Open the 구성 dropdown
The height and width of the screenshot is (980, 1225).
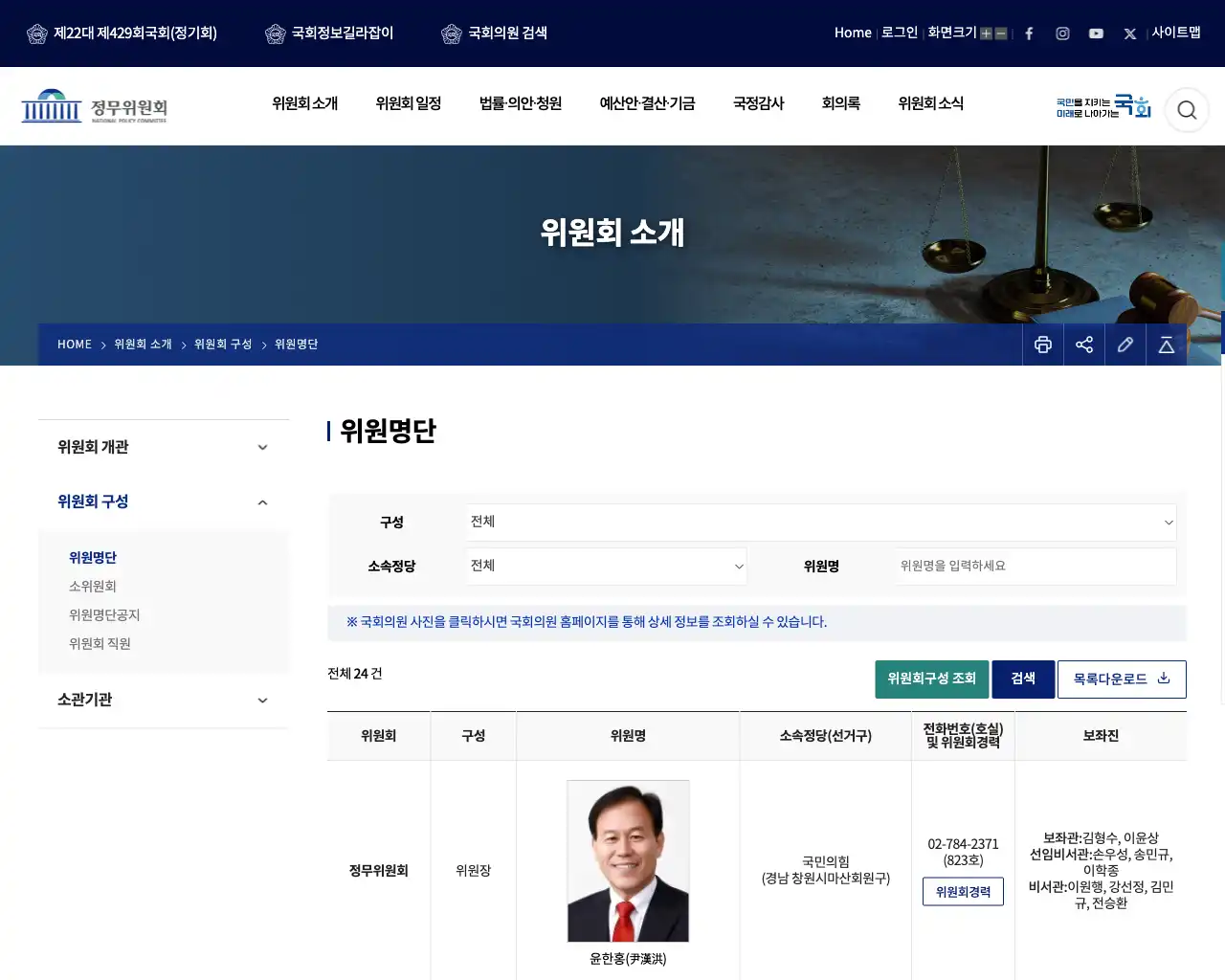(821, 523)
